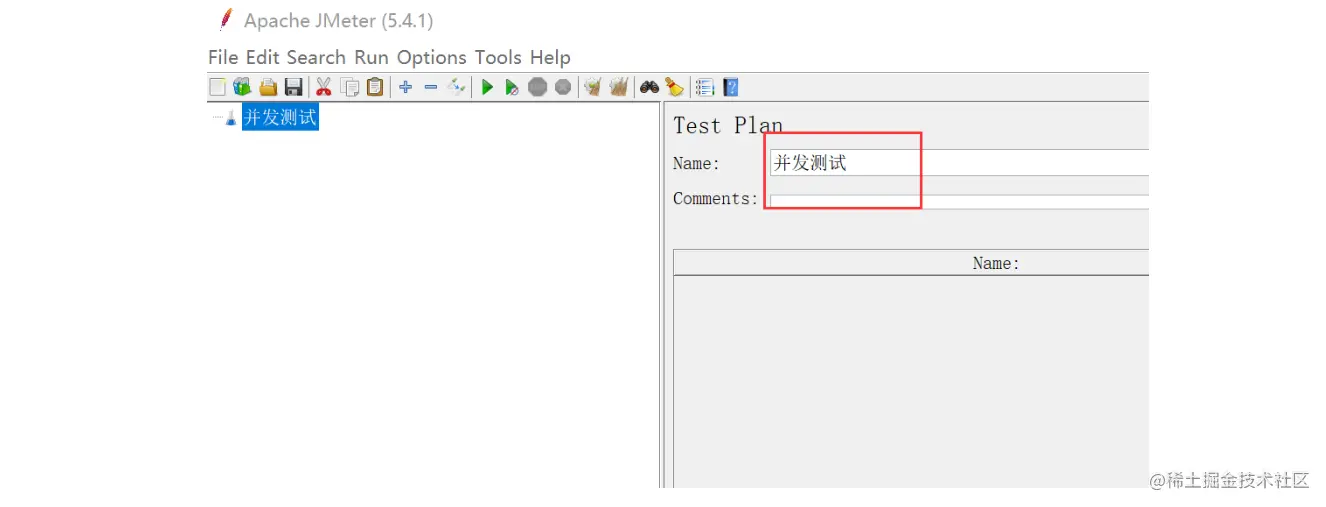Open the Edit menu

(263, 58)
